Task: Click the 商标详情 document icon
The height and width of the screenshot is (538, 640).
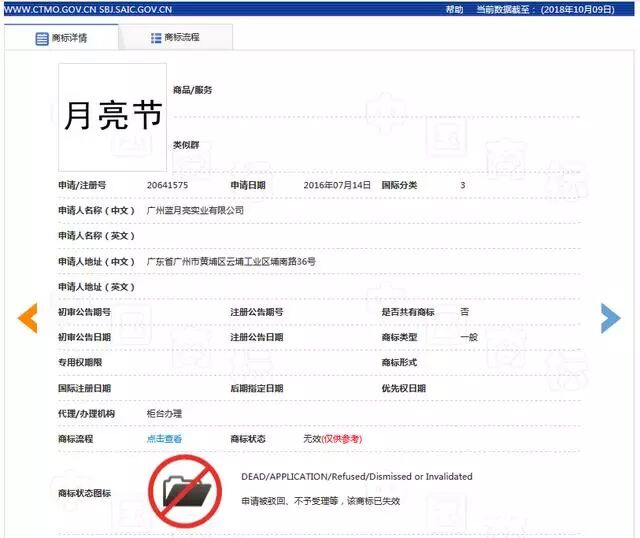Action: 42,39
